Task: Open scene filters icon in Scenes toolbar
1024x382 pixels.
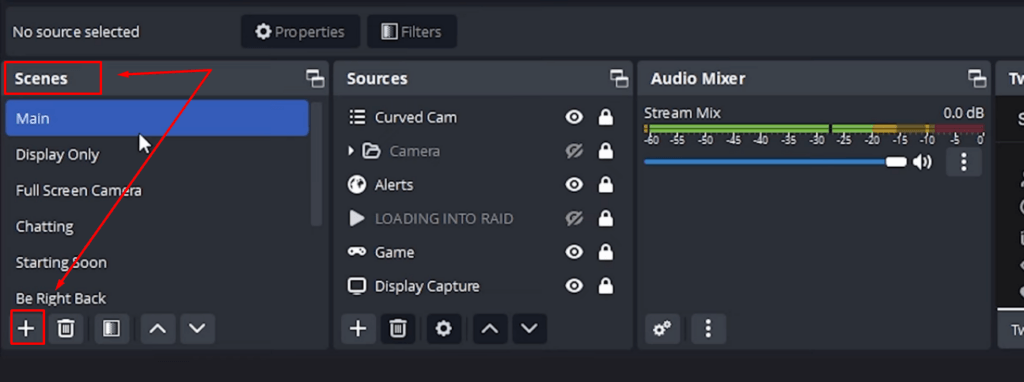Action: (112, 328)
